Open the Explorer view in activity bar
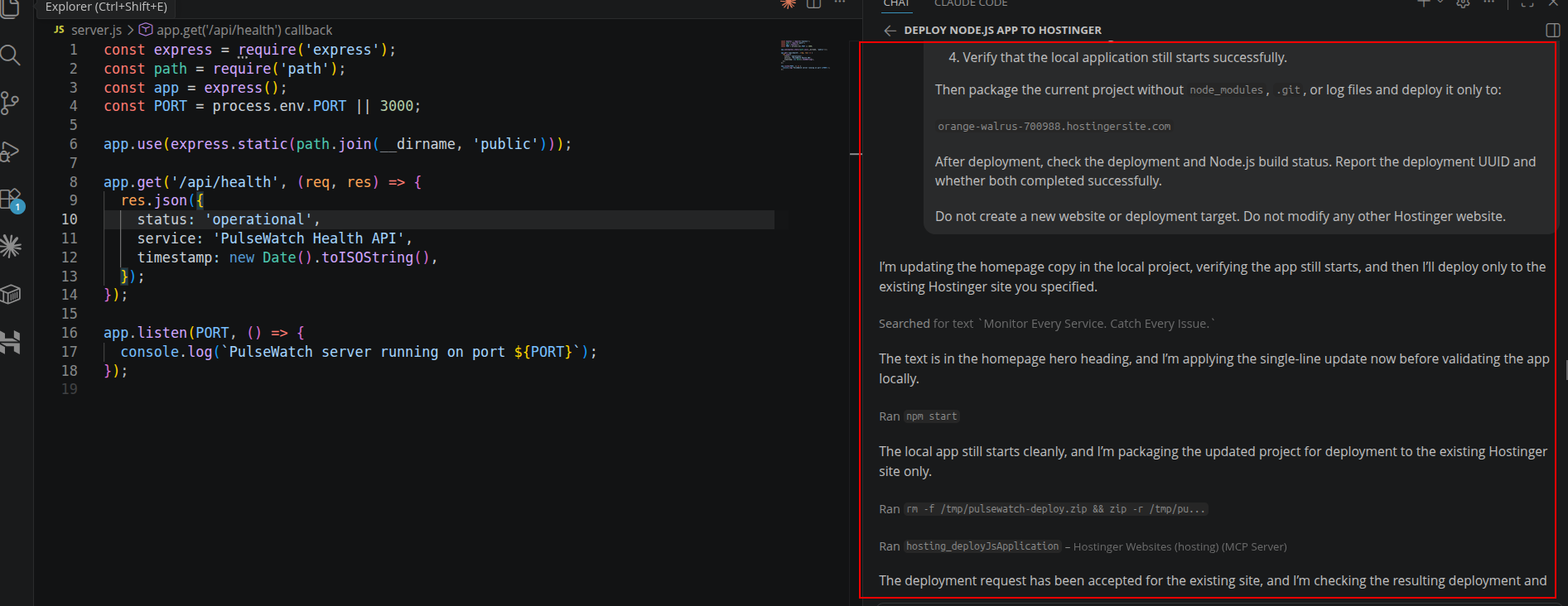1568x606 pixels. (x=10, y=8)
